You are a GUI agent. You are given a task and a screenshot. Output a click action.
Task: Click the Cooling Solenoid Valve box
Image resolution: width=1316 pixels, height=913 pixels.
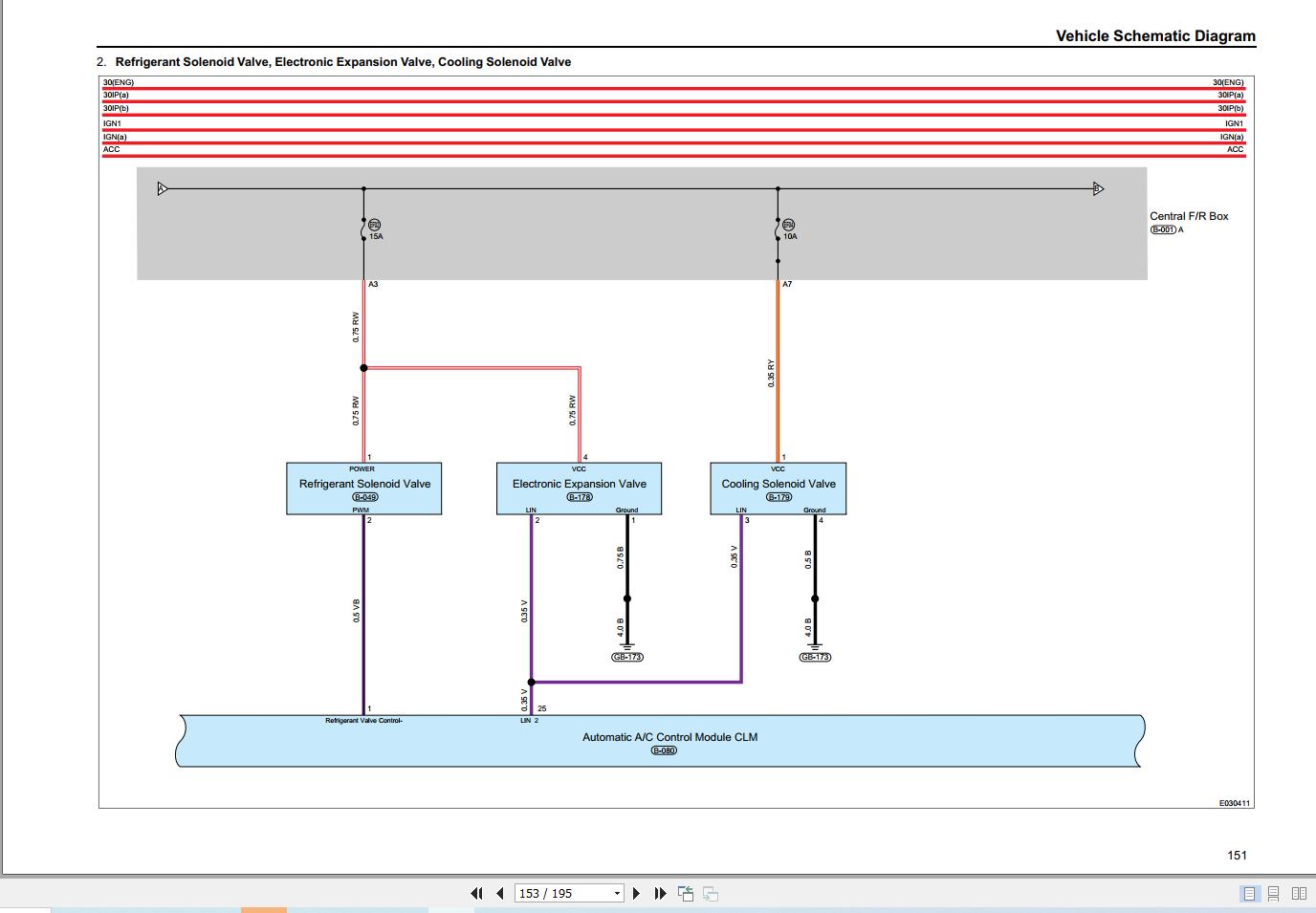(x=779, y=489)
